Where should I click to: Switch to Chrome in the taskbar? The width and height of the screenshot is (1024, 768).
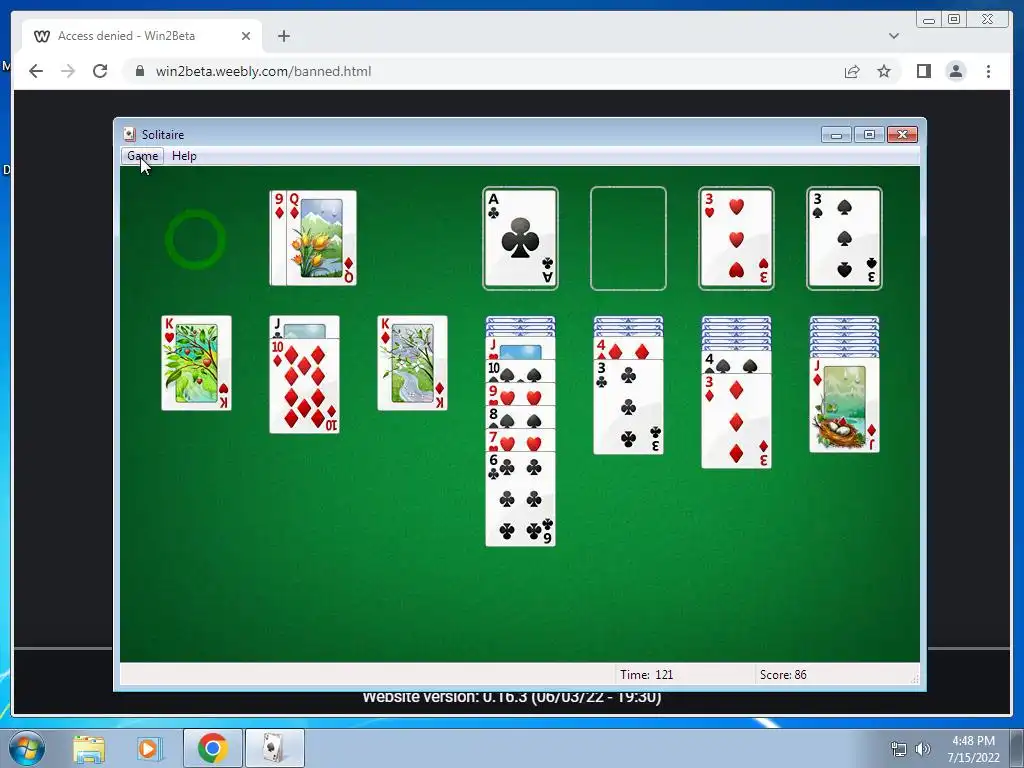tap(212, 748)
